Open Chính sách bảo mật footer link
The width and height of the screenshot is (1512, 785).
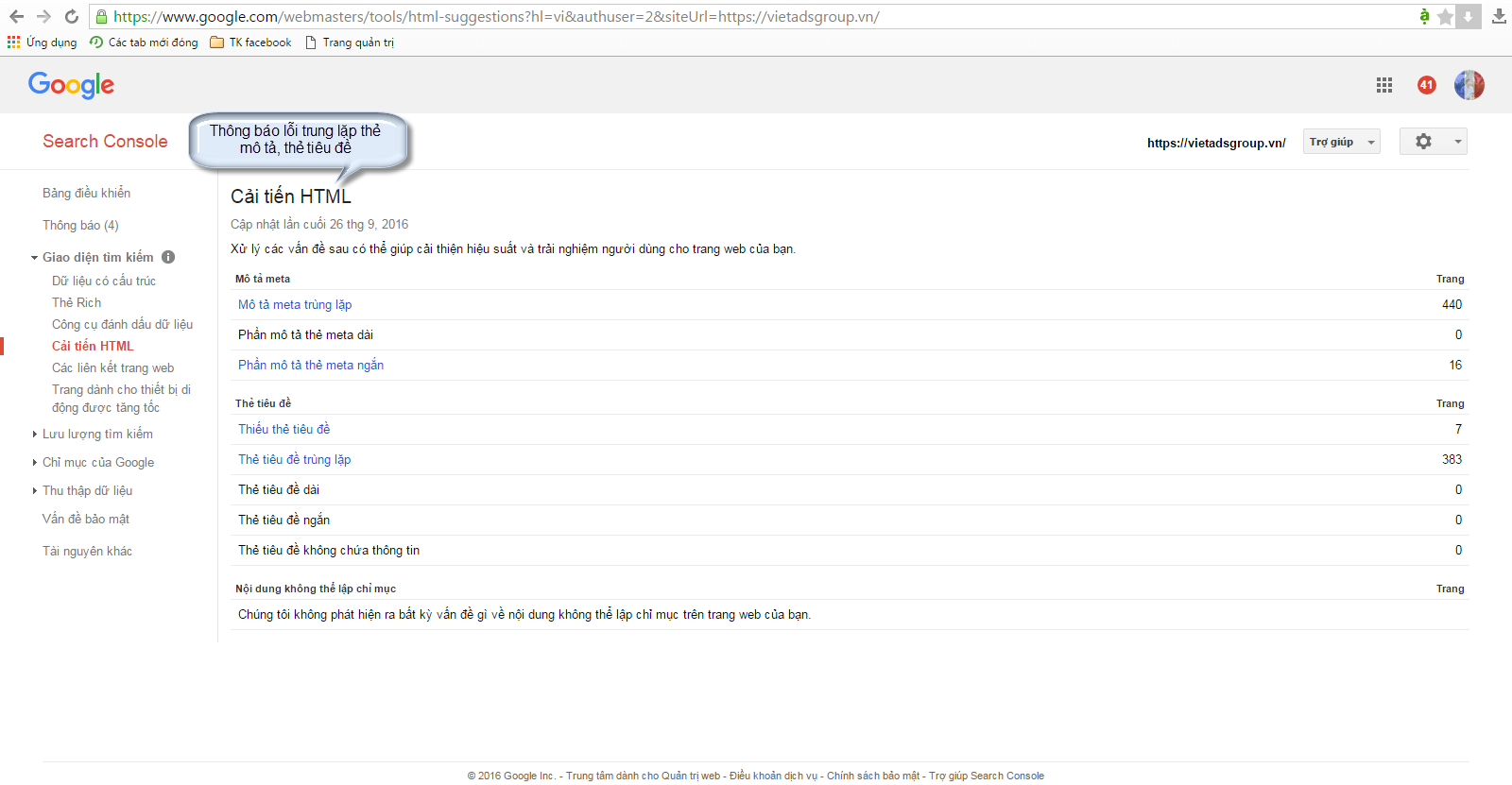click(x=873, y=776)
